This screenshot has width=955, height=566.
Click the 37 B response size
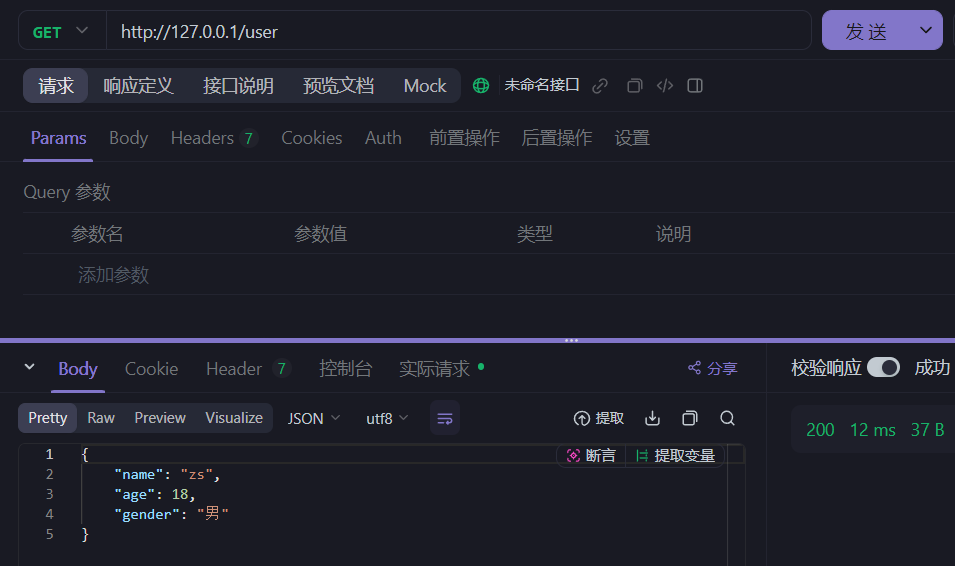pyautogui.click(x=927, y=430)
